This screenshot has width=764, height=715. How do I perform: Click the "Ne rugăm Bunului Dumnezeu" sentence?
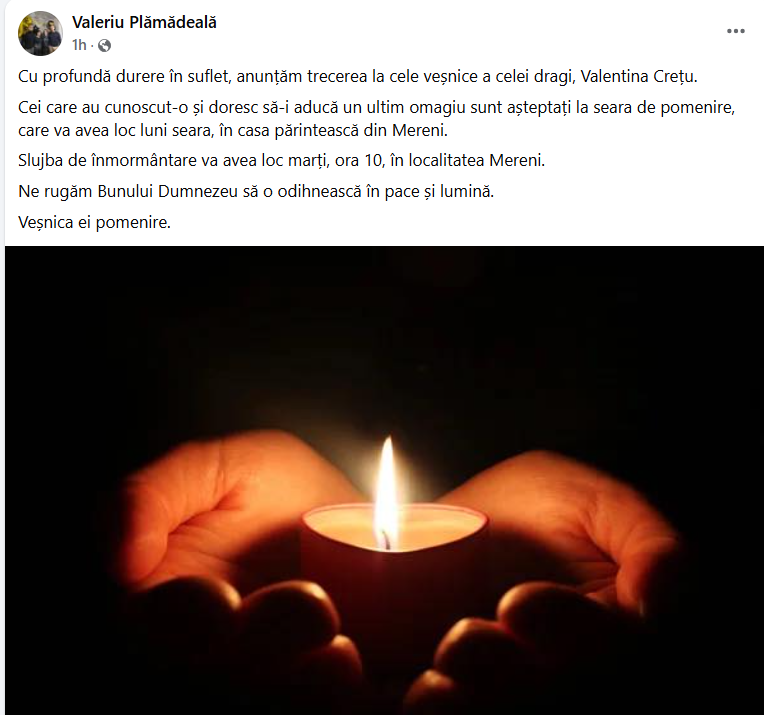click(256, 192)
